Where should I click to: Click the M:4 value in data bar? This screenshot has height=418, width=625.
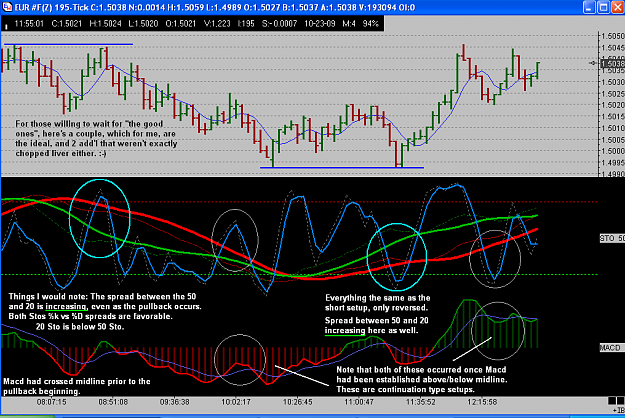point(349,24)
